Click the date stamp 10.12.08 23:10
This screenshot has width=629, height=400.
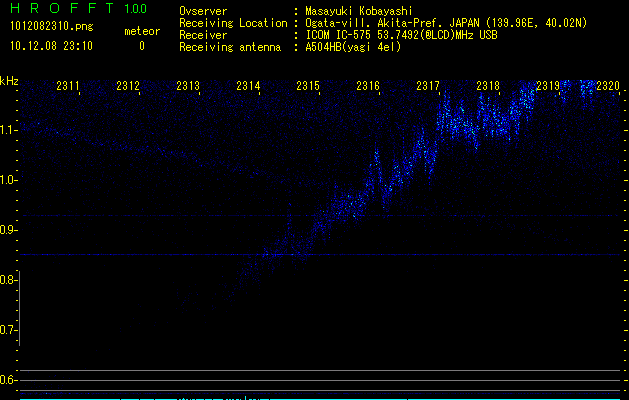click(51, 46)
